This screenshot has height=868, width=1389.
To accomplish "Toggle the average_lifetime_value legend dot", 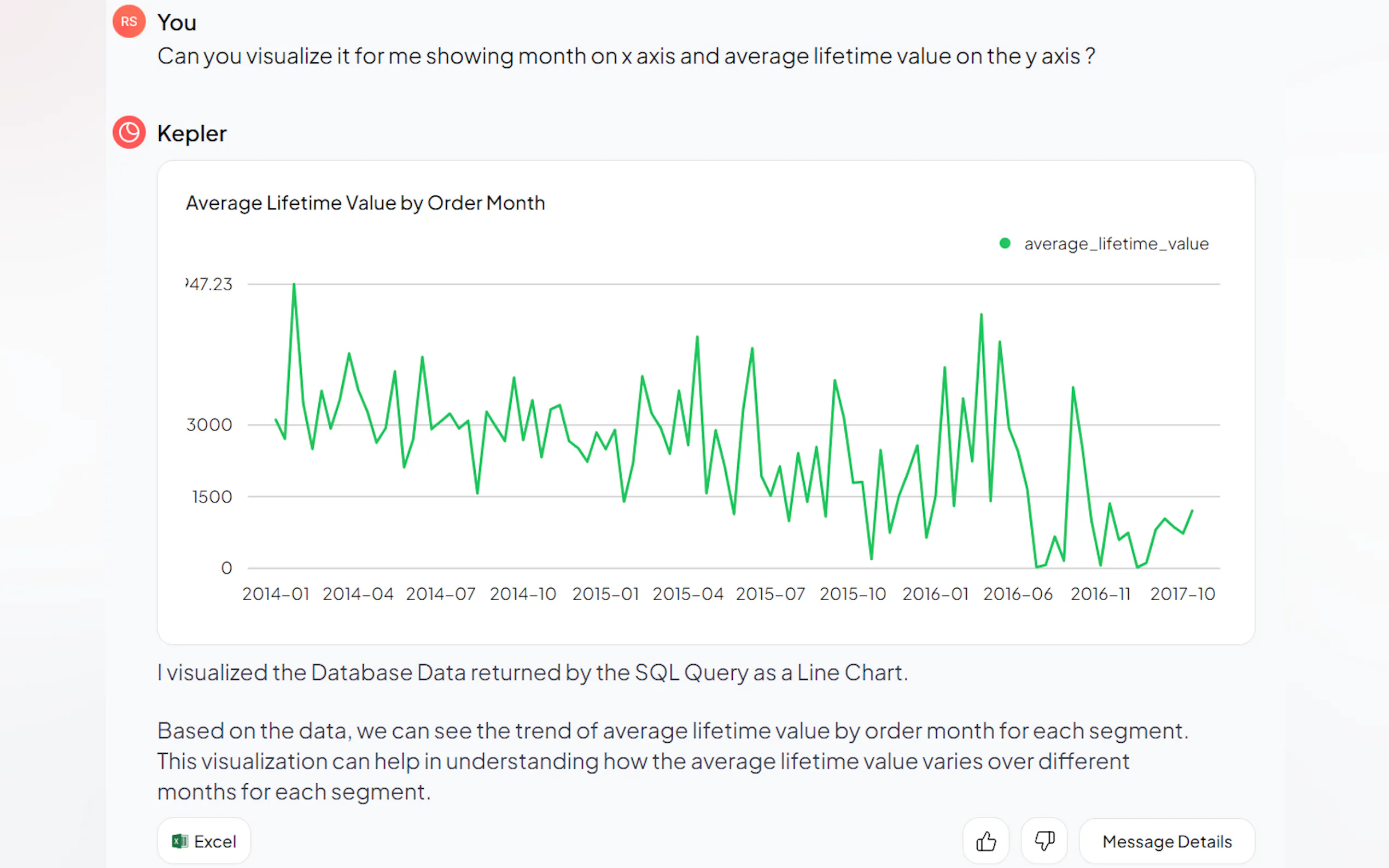I will (1005, 243).
